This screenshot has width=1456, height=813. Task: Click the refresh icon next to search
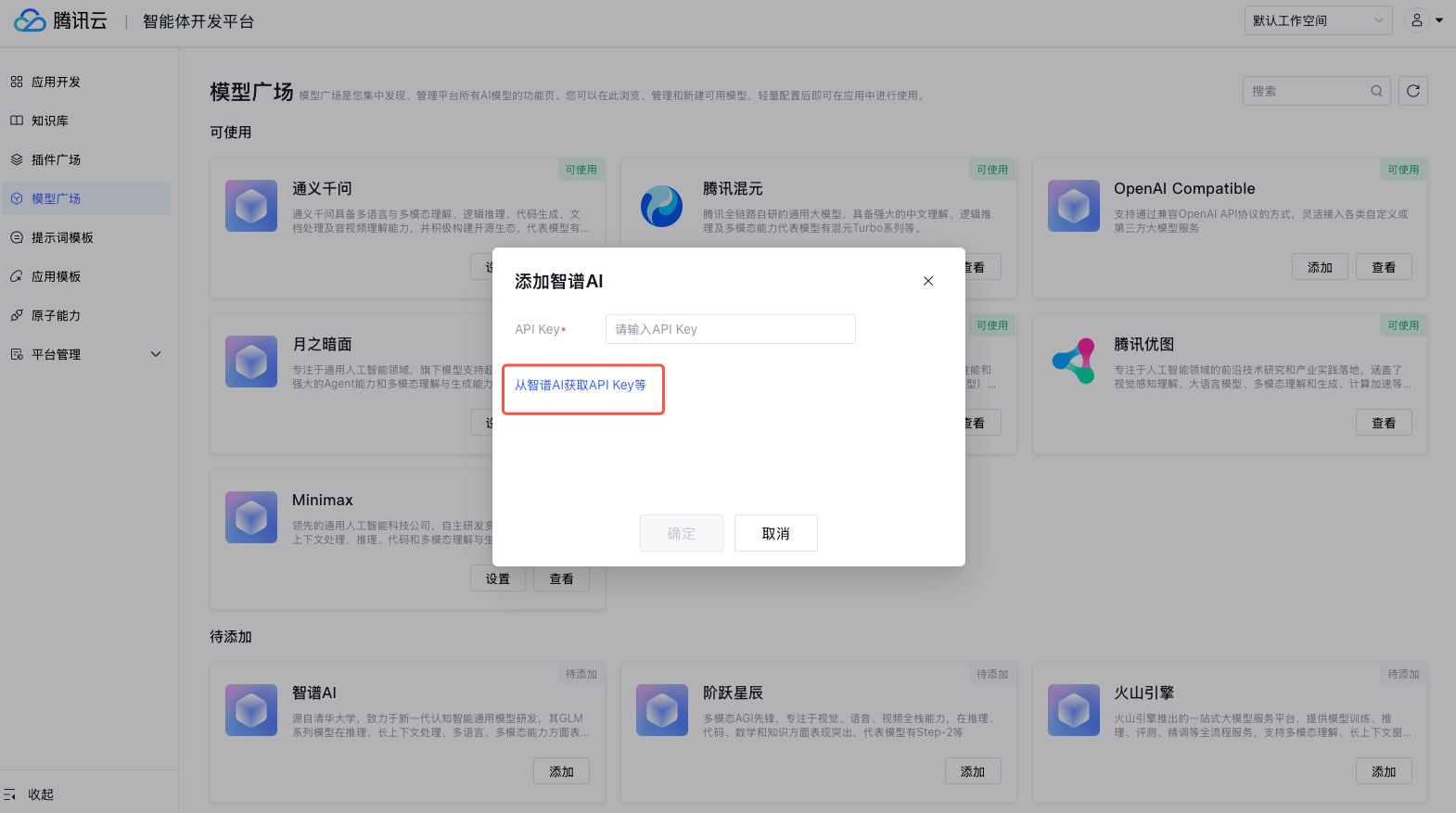click(x=1413, y=91)
